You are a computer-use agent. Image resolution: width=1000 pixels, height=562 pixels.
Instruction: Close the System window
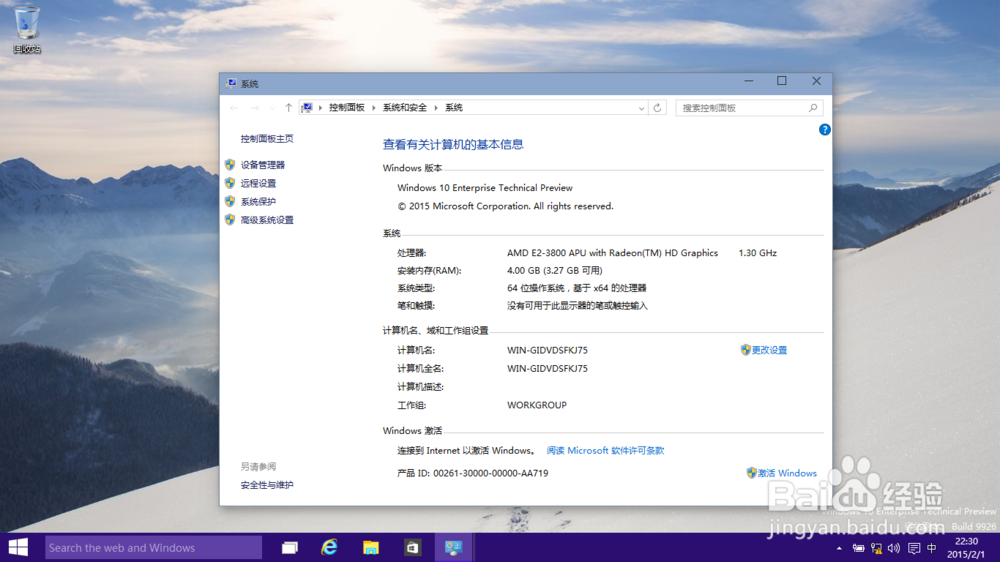[x=816, y=81]
